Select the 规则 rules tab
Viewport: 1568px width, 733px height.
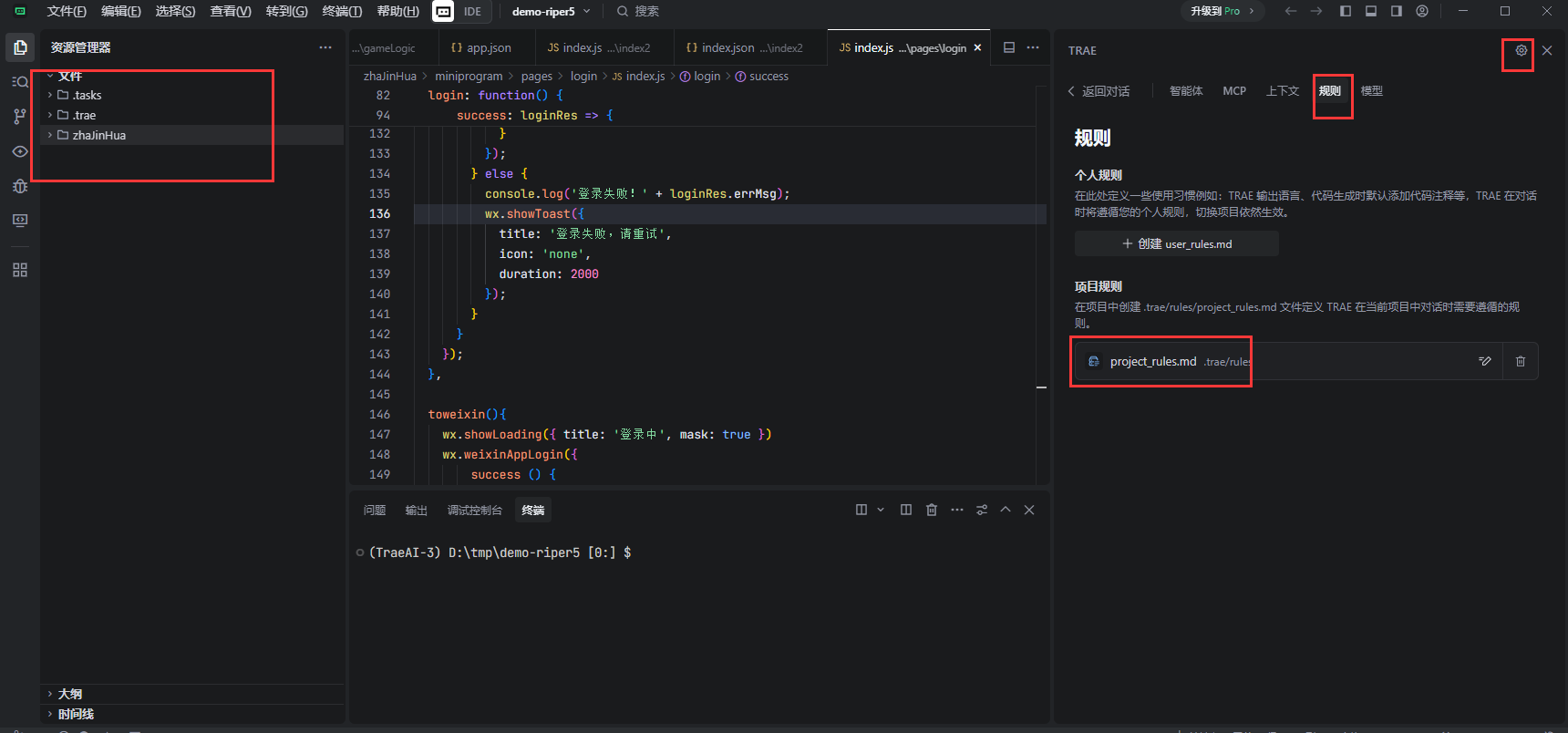pos(1329,90)
